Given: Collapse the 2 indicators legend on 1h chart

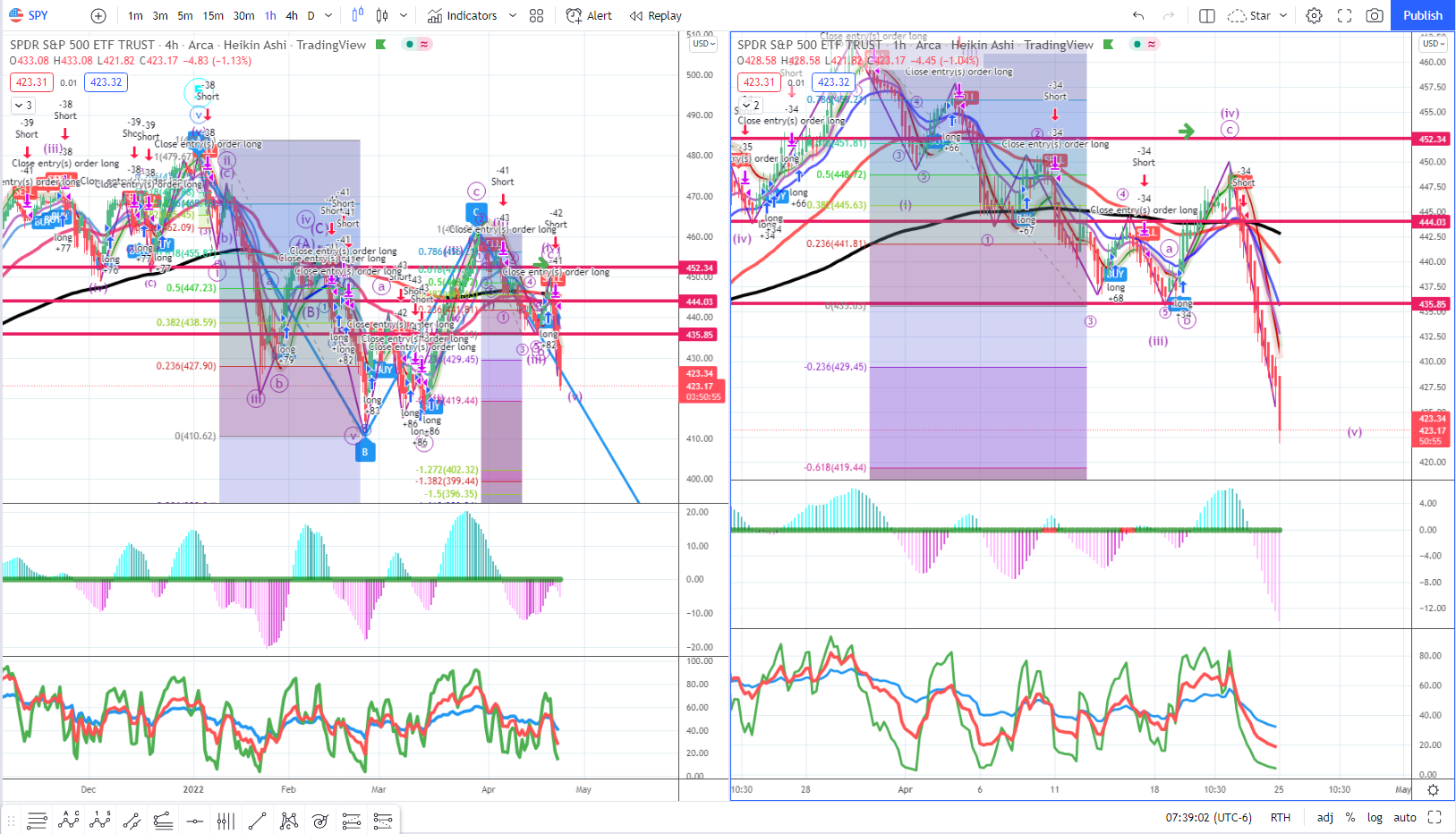Looking at the screenshot, I should (750, 106).
